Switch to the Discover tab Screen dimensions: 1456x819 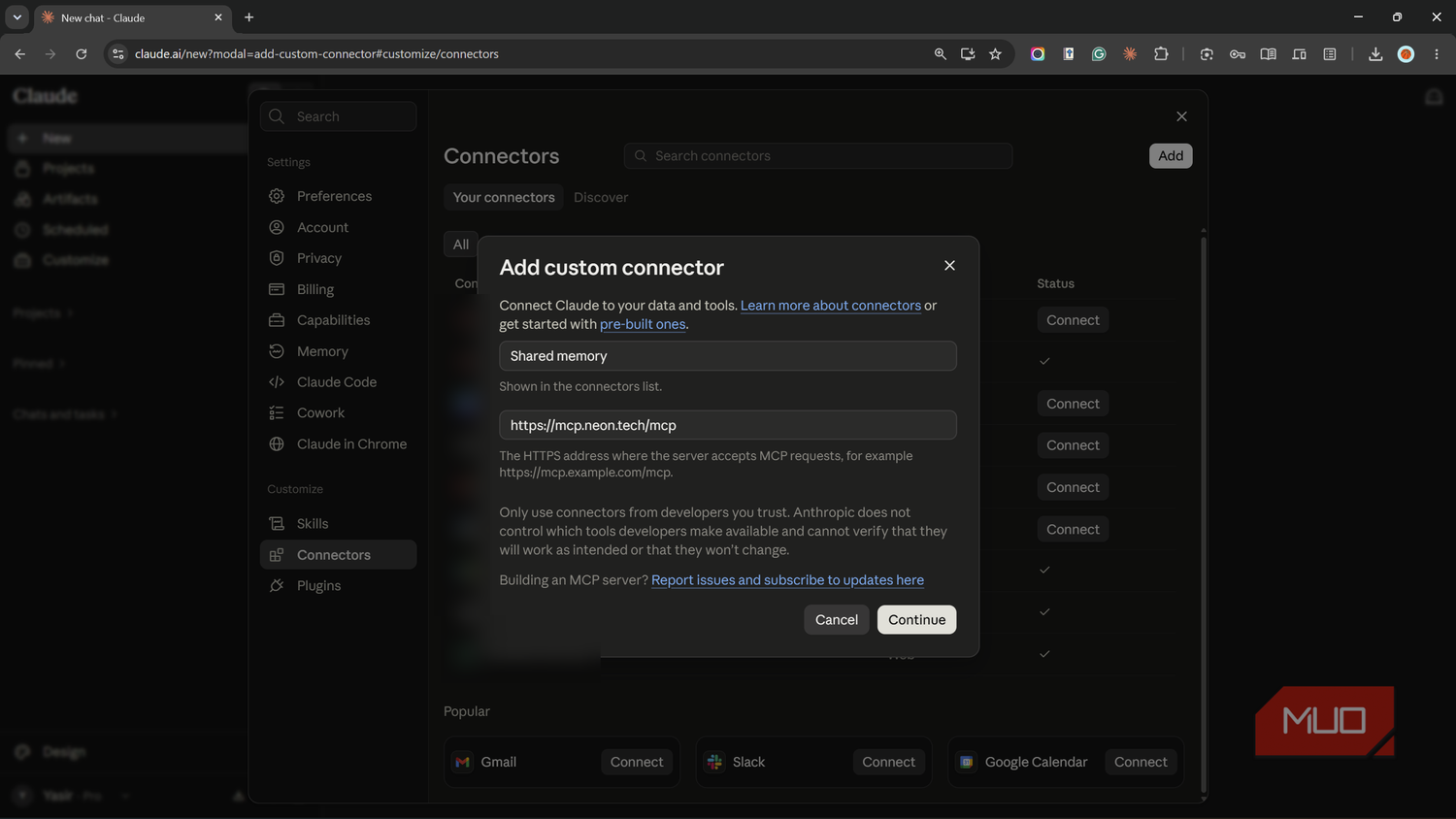(601, 197)
